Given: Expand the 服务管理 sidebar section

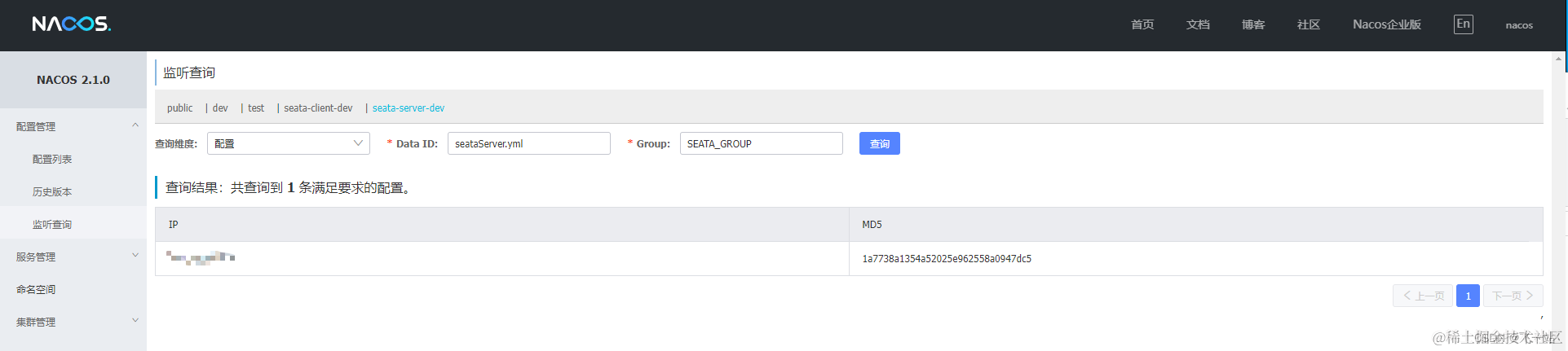Looking at the screenshot, I should tap(73, 257).
